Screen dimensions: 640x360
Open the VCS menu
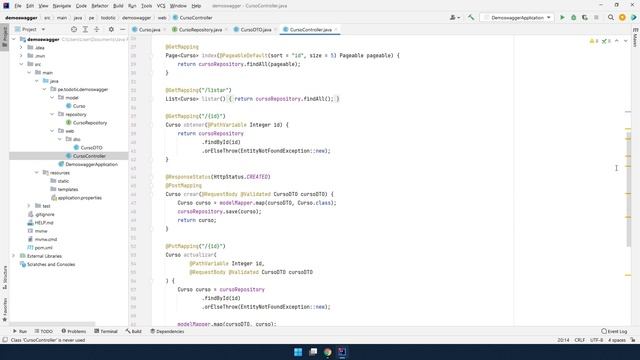161,6
